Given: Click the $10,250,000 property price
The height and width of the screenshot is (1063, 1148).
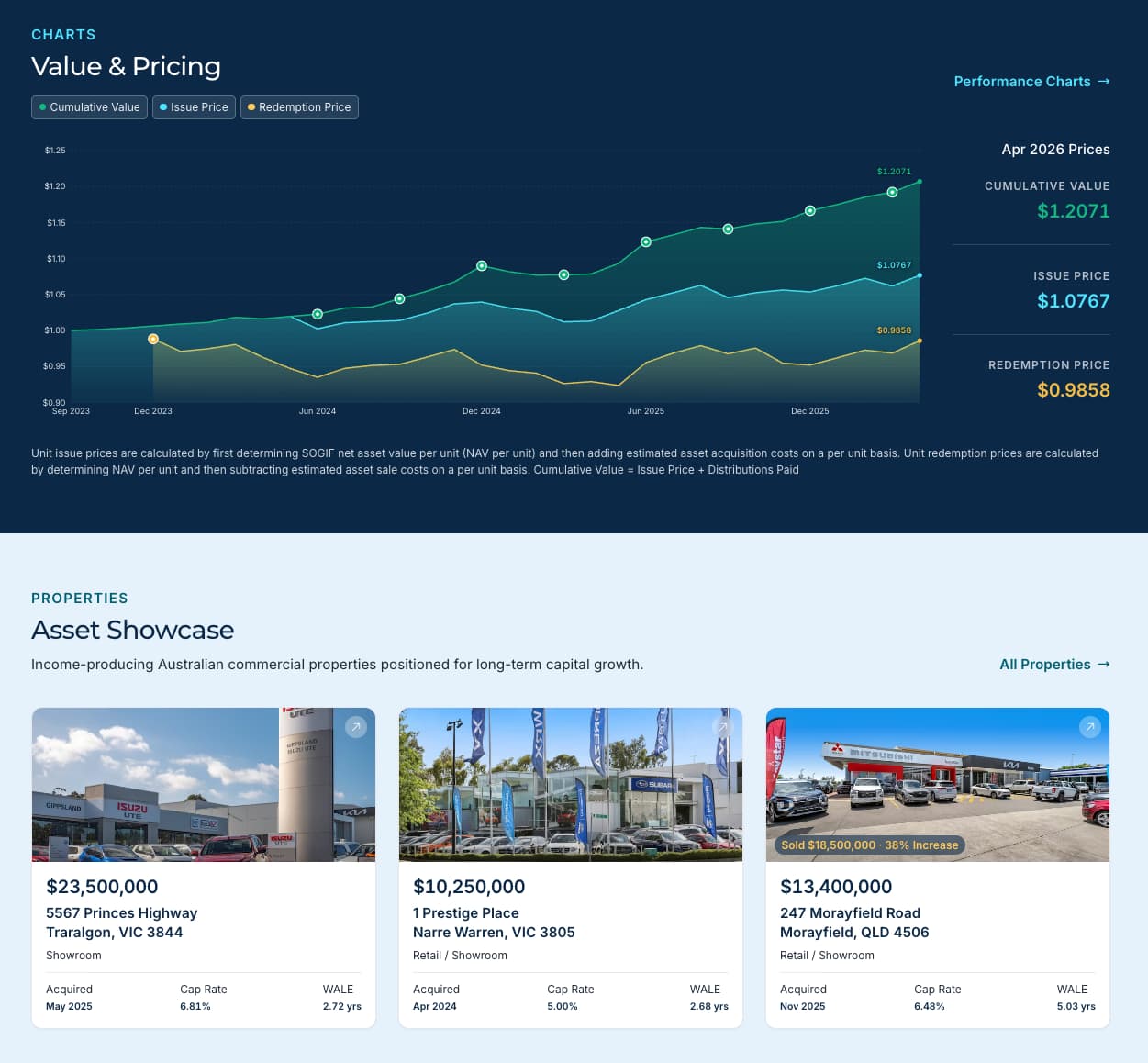Looking at the screenshot, I should coord(469,887).
